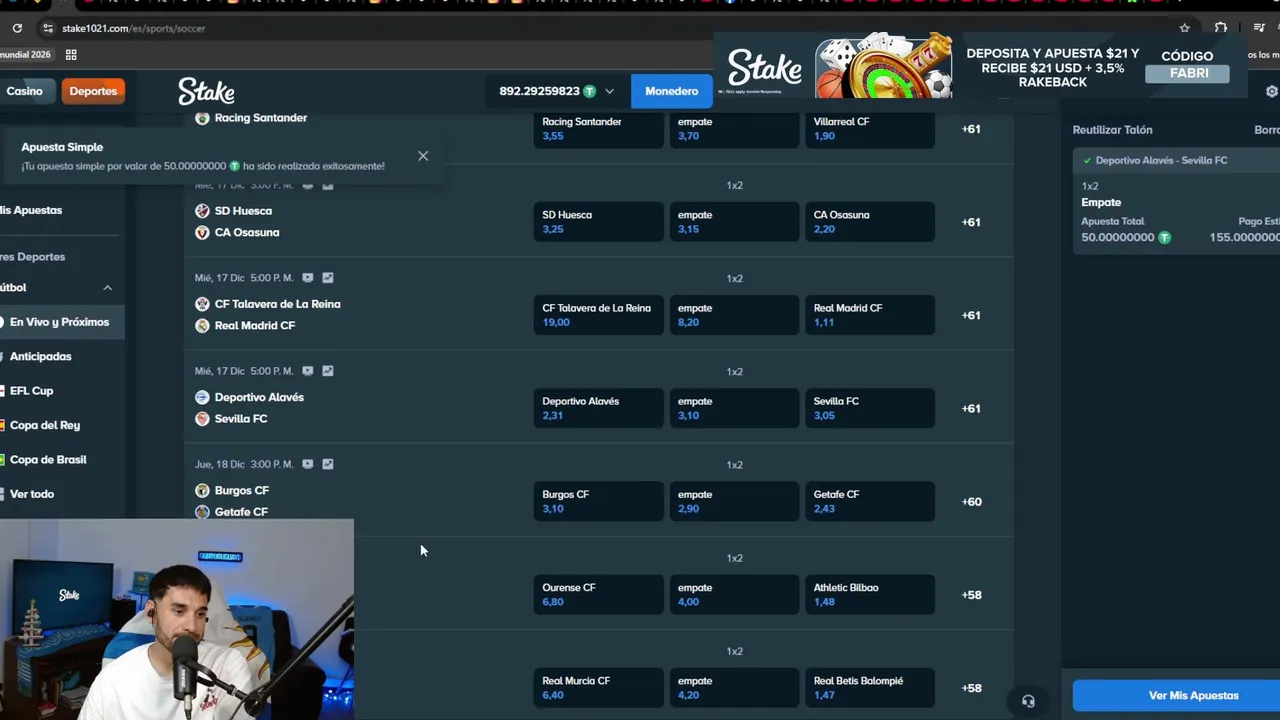Click the Burgos CF team crest
The image size is (1280, 720).
pos(202,490)
